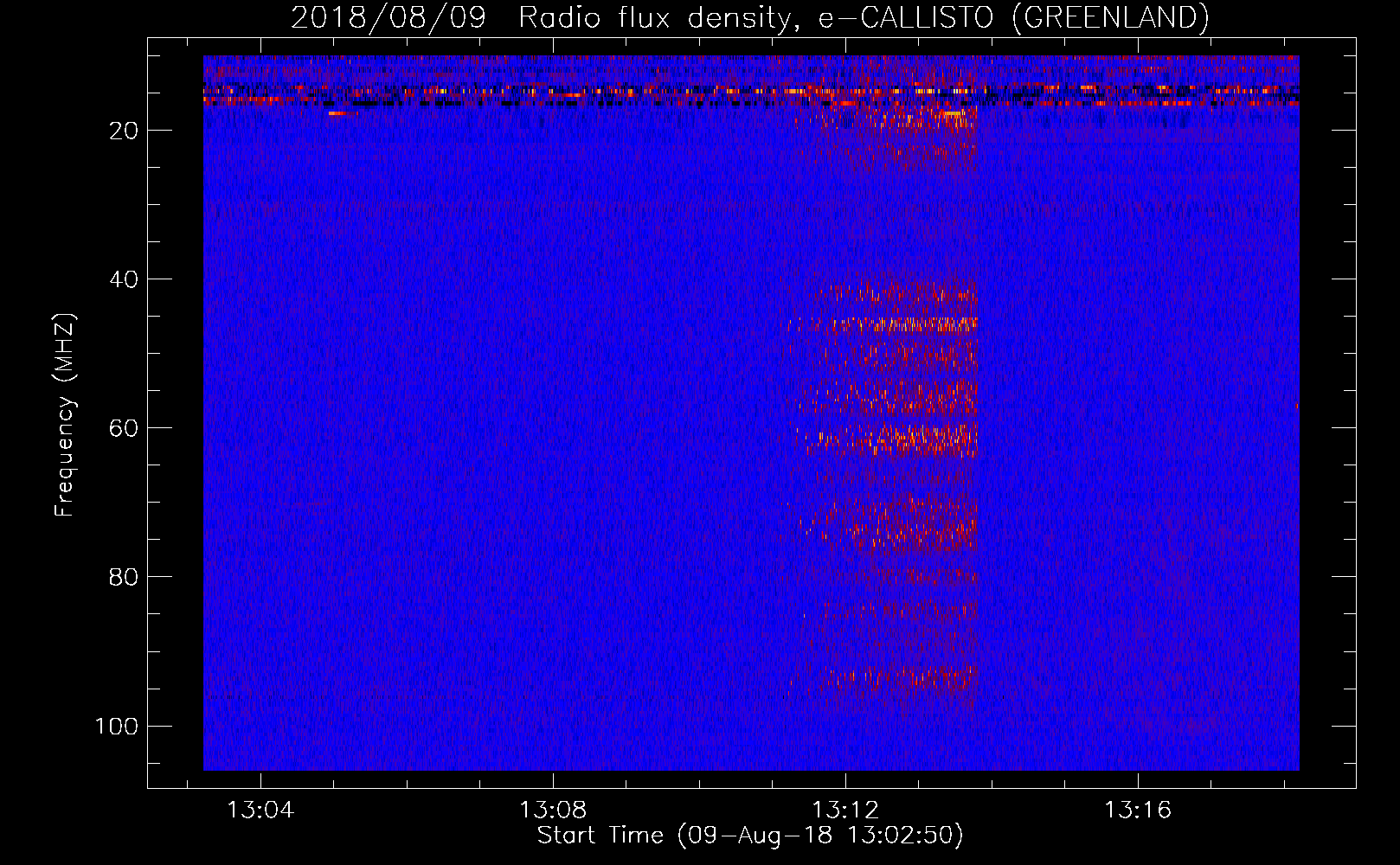Image resolution: width=1400 pixels, height=865 pixels.
Task: Click the bright burst band near 62 MHz
Action: coord(887,440)
